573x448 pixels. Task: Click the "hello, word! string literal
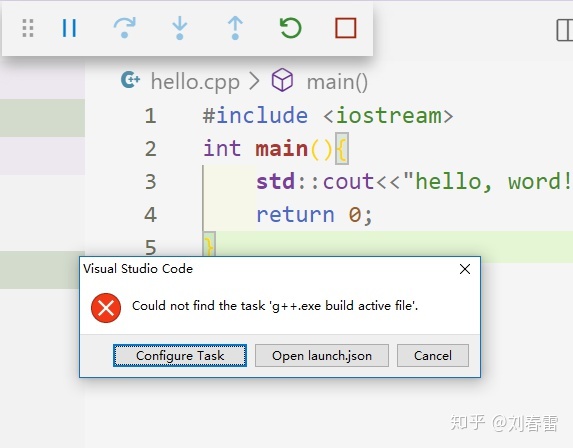(x=488, y=181)
